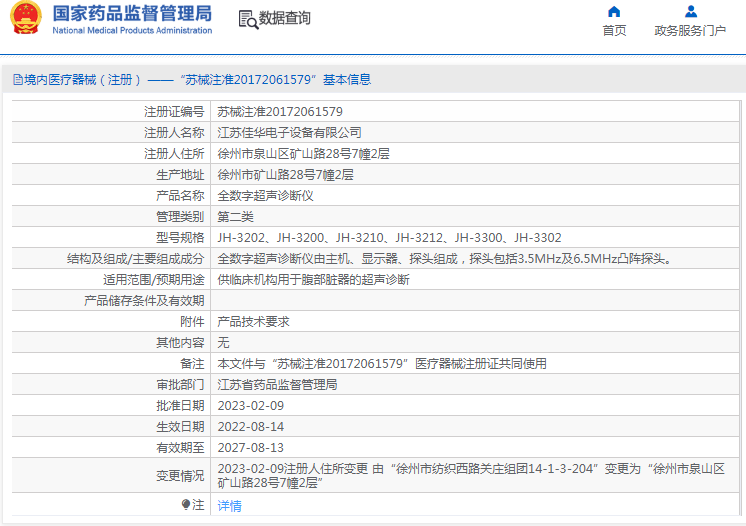
Task: Select 供临床机构用于腹部脏器的超声诊断 usage text
Action: click(314, 279)
